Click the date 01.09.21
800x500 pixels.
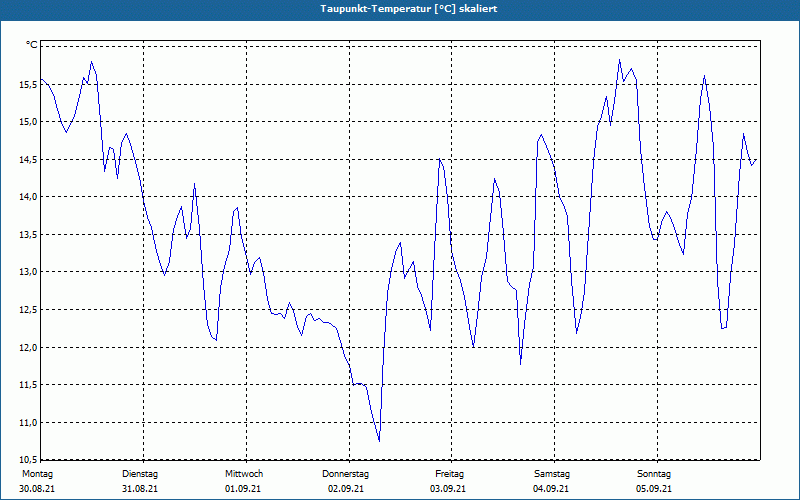click(243, 489)
